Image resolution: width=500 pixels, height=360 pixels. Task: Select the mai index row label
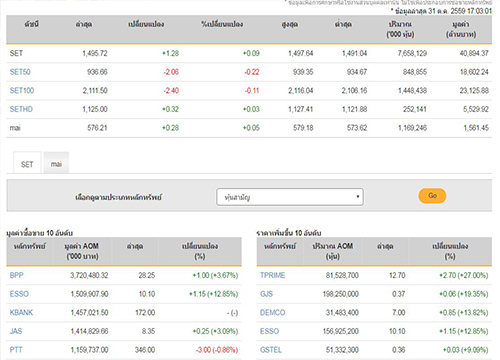coord(15,128)
